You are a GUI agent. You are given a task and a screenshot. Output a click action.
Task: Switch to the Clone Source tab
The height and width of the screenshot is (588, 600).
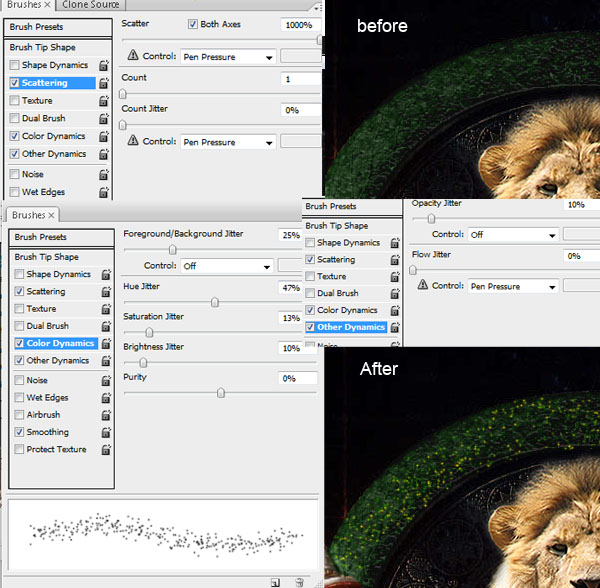point(91,5)
